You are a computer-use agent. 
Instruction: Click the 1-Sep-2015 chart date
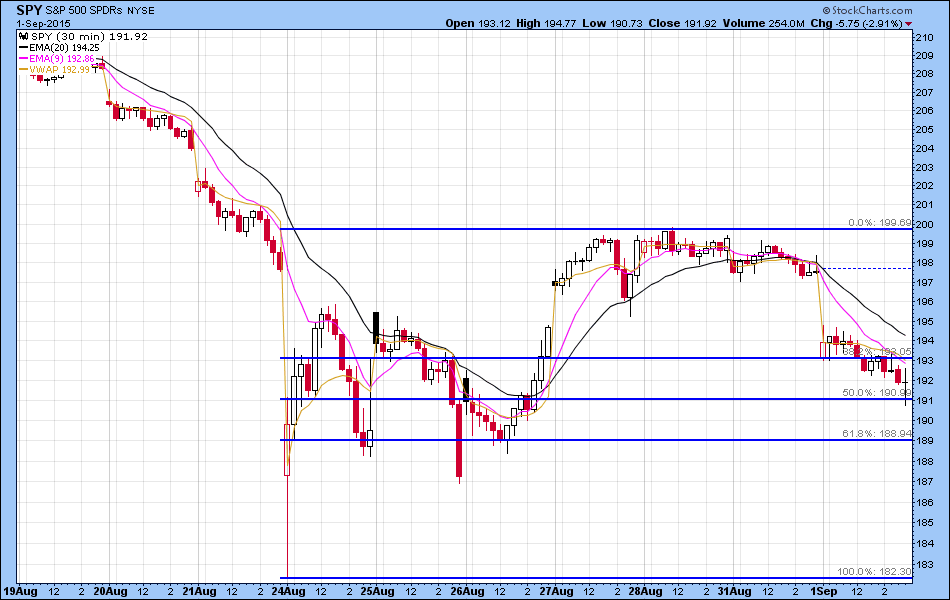pyautogui.click(x=43, y=24)
